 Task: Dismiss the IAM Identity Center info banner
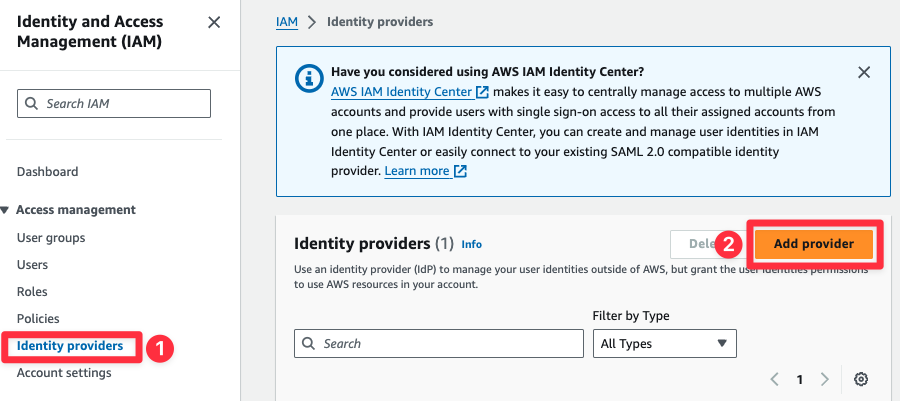(864, 72)
